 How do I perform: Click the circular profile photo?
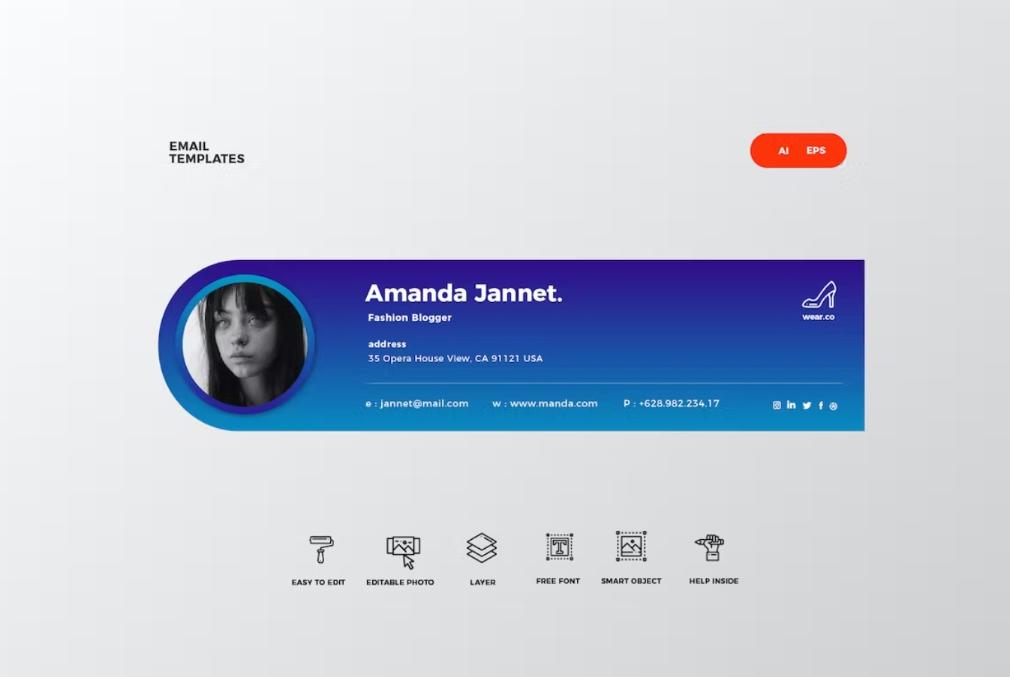click(x=244, y=345)
